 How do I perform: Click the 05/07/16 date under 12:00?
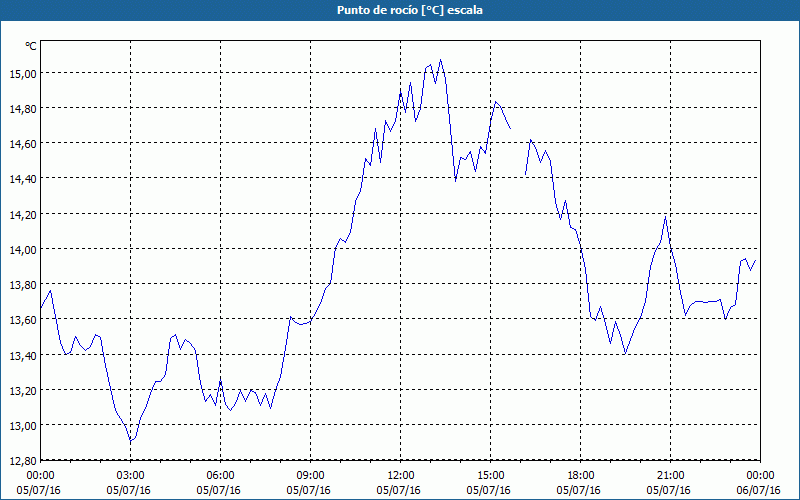[398, 490]
